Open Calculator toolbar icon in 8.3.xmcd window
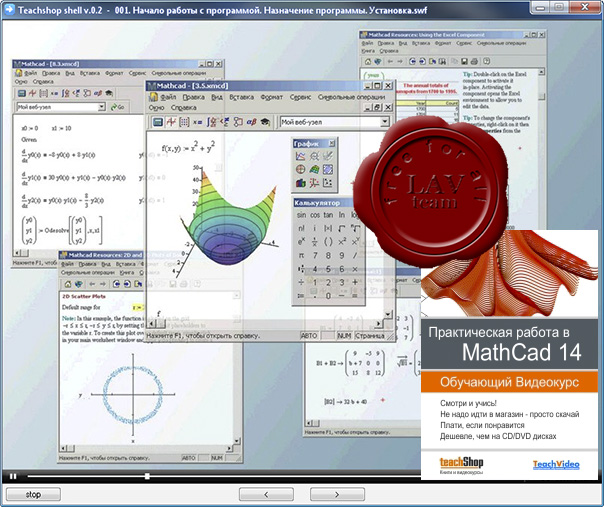Screen dimensions: 604x507 22,93
